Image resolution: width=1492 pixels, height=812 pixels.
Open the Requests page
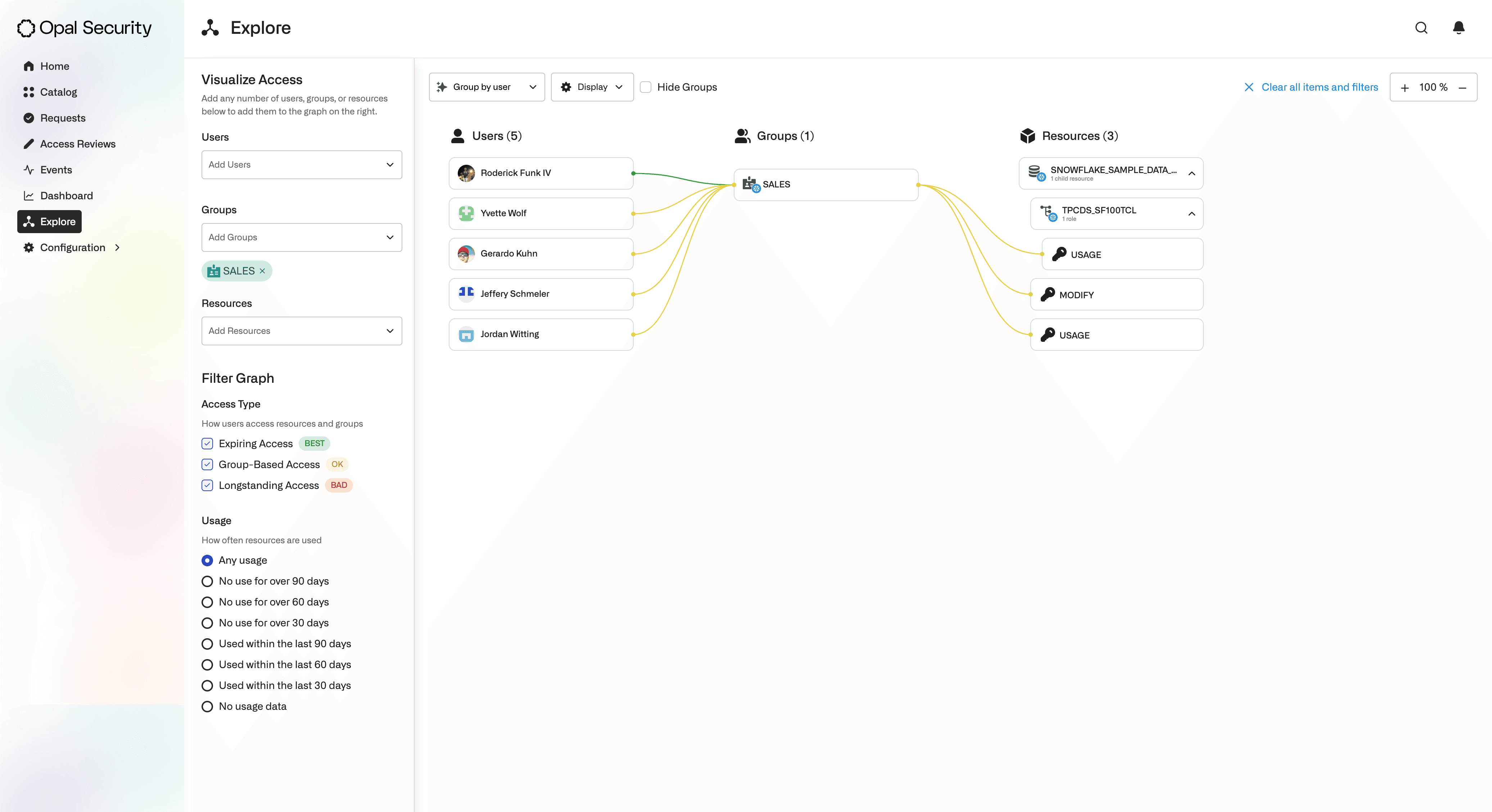(x=54, y=118)
